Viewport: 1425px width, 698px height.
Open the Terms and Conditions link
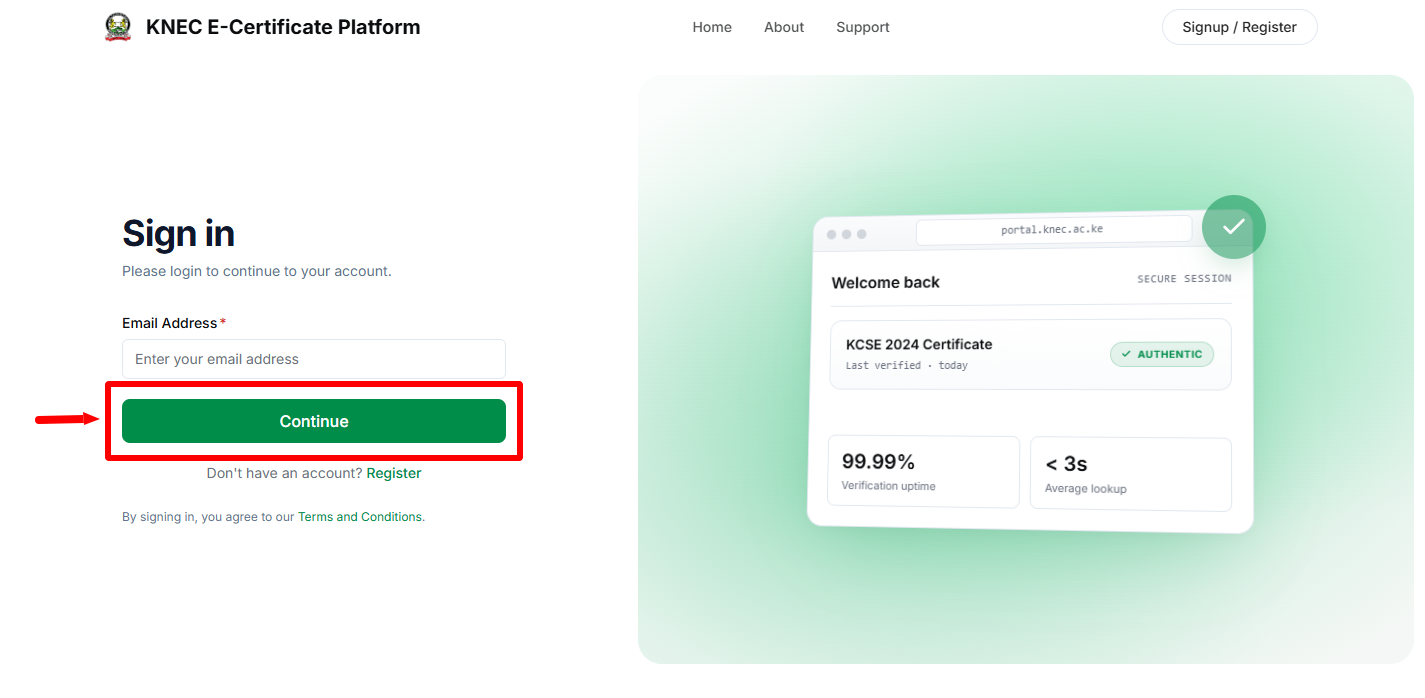360,517
